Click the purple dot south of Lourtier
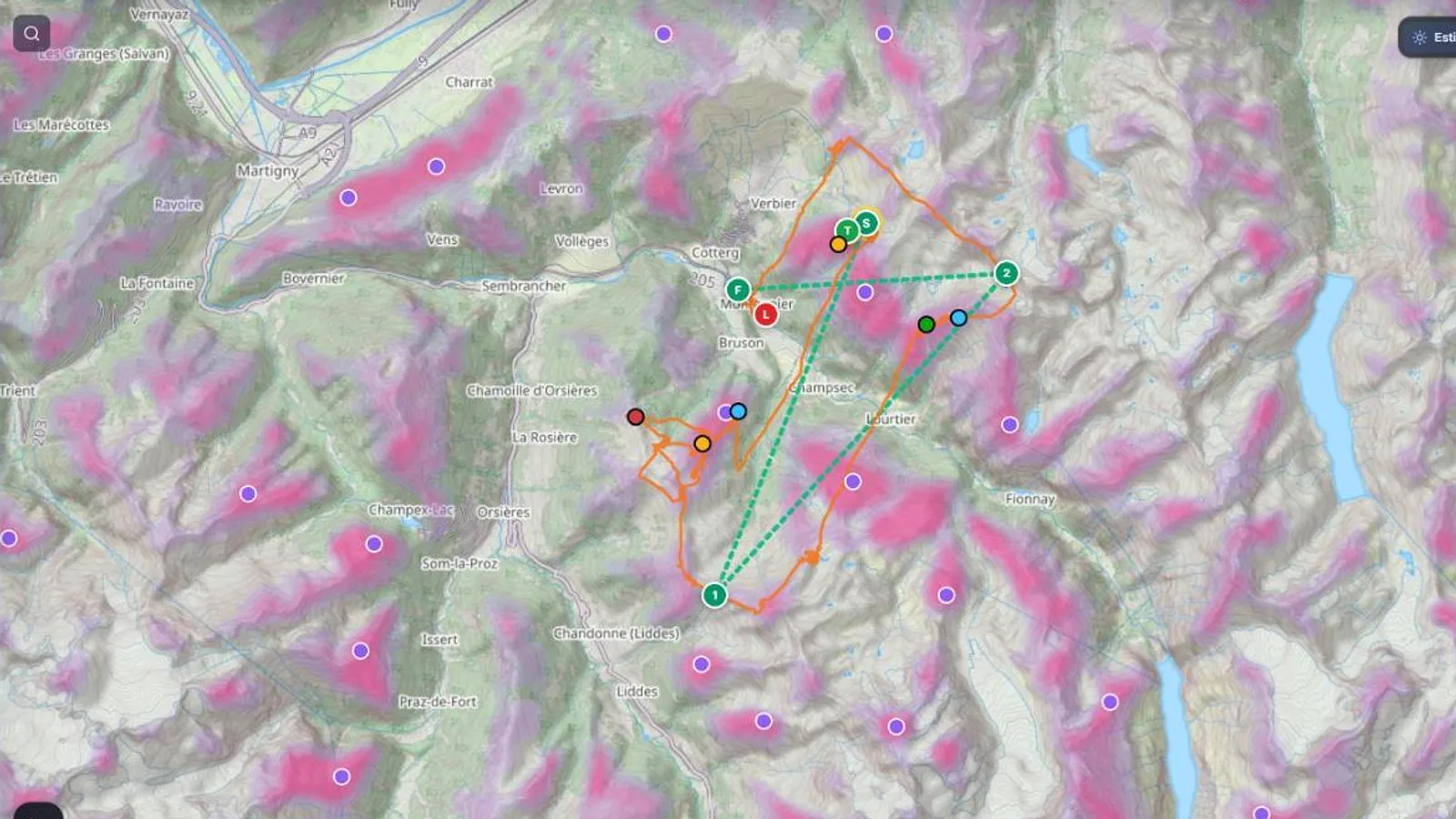Image resolution: width=1456 pixels, height=819 pixels. [x=853, y=481]
